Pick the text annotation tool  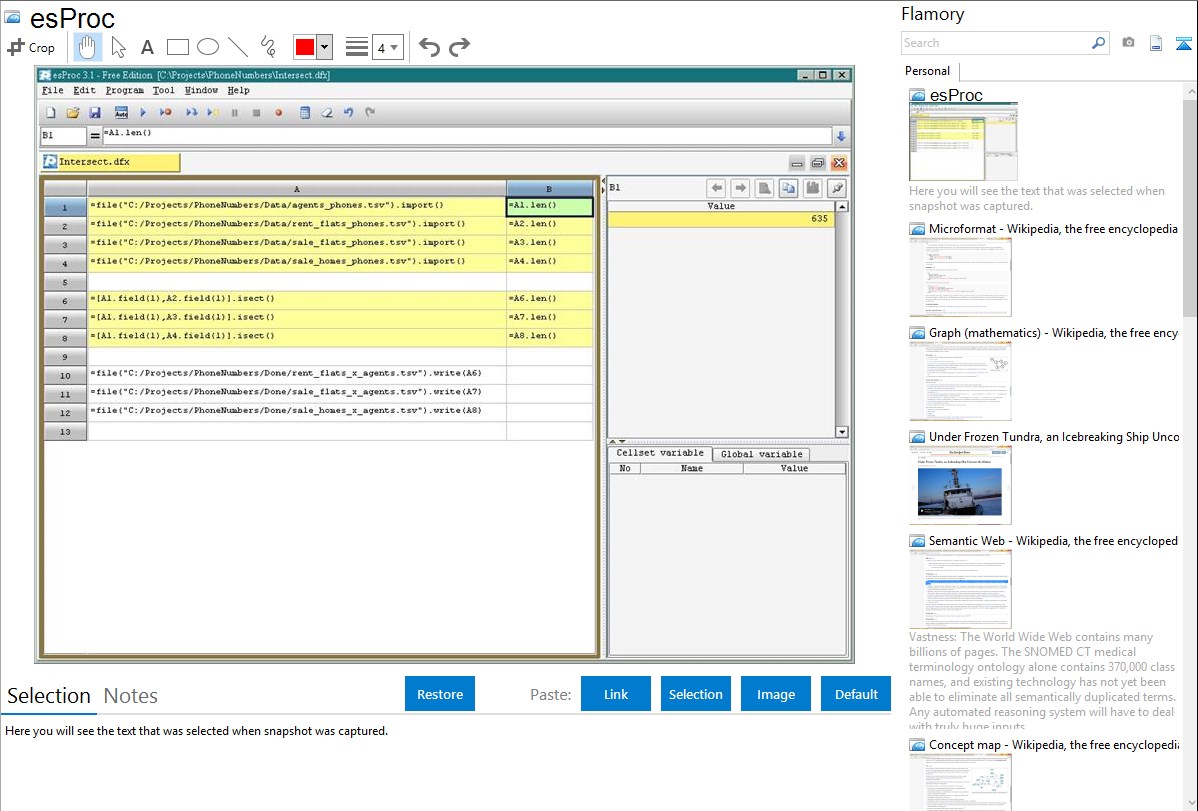pos(147,47)
